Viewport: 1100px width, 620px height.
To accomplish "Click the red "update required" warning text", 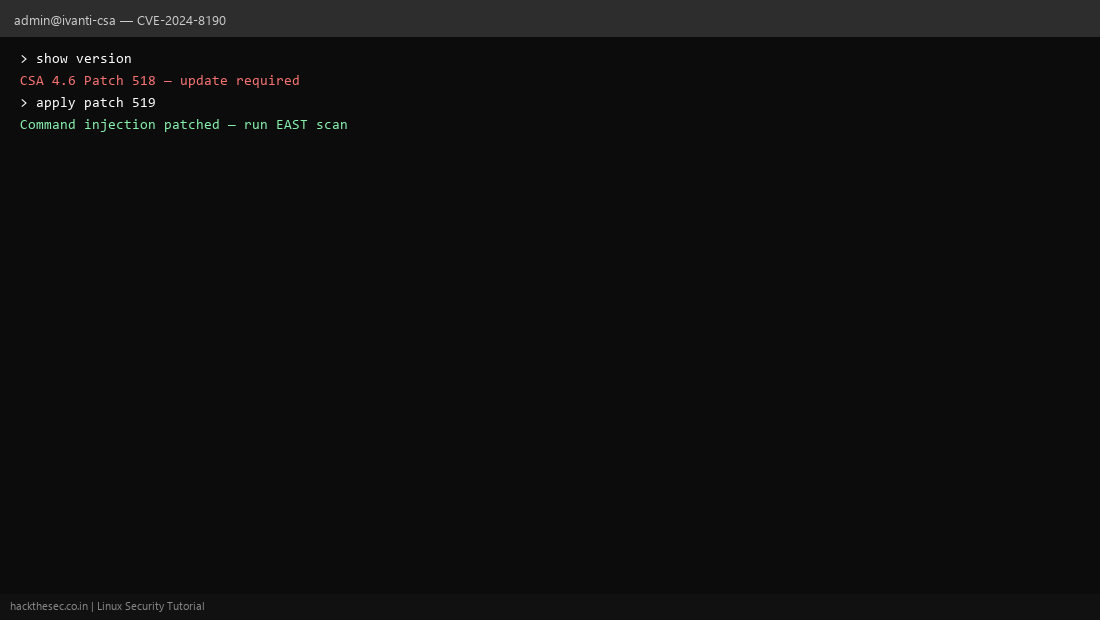I will (239, 81).
